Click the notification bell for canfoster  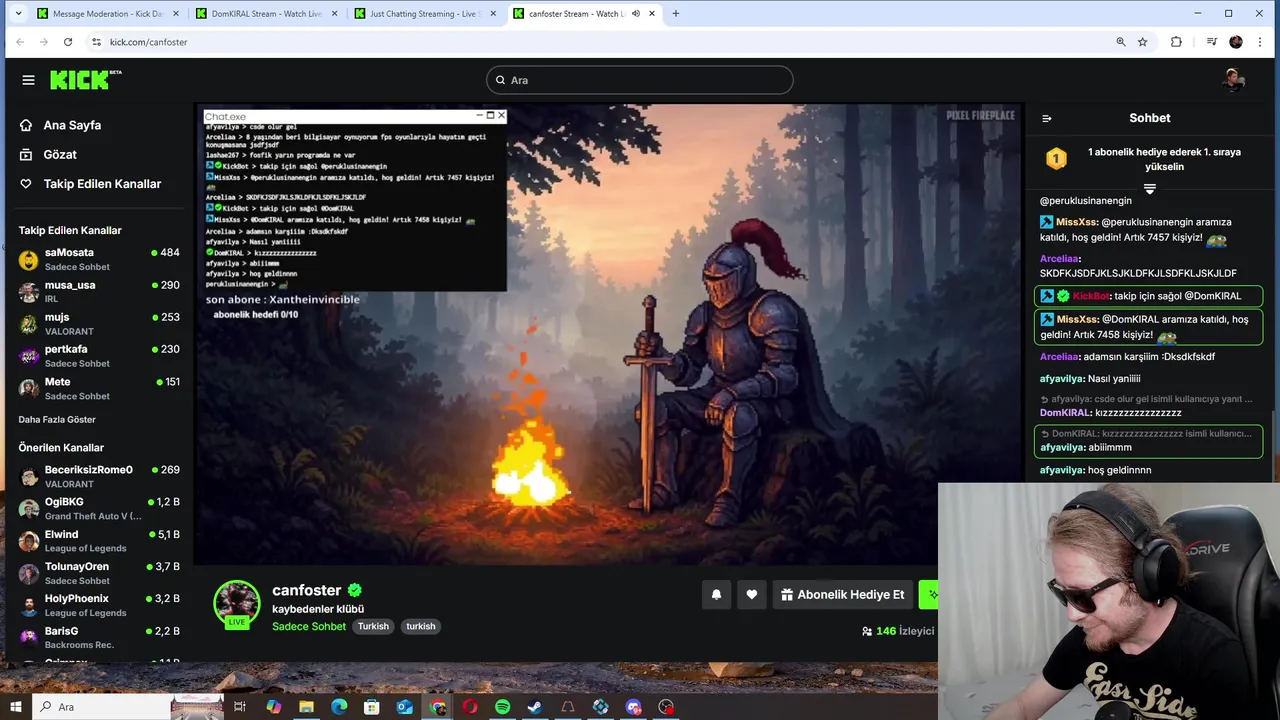tap(716, 594)
